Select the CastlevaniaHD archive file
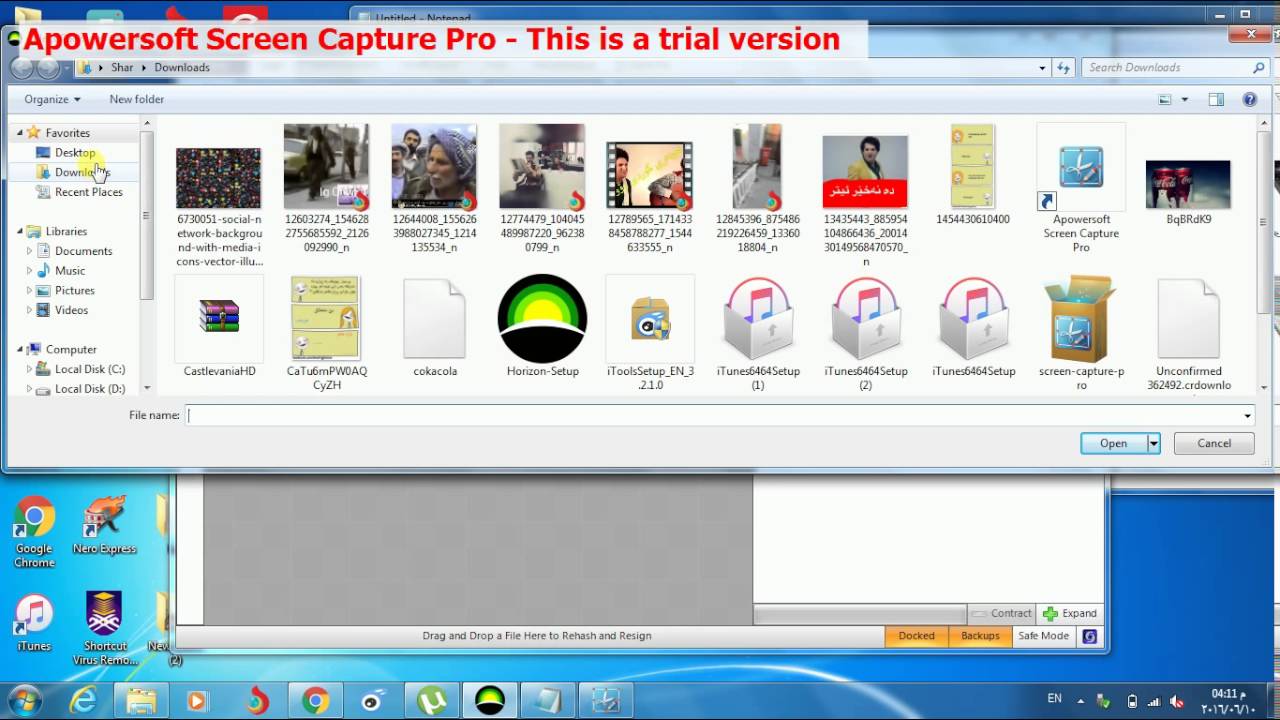 tap(219, 327)
